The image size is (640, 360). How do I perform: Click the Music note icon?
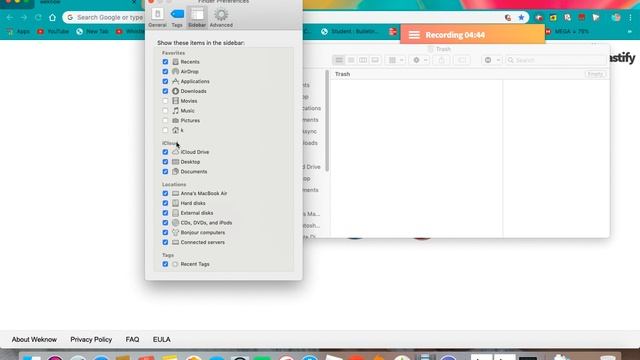tap(176, 111)
